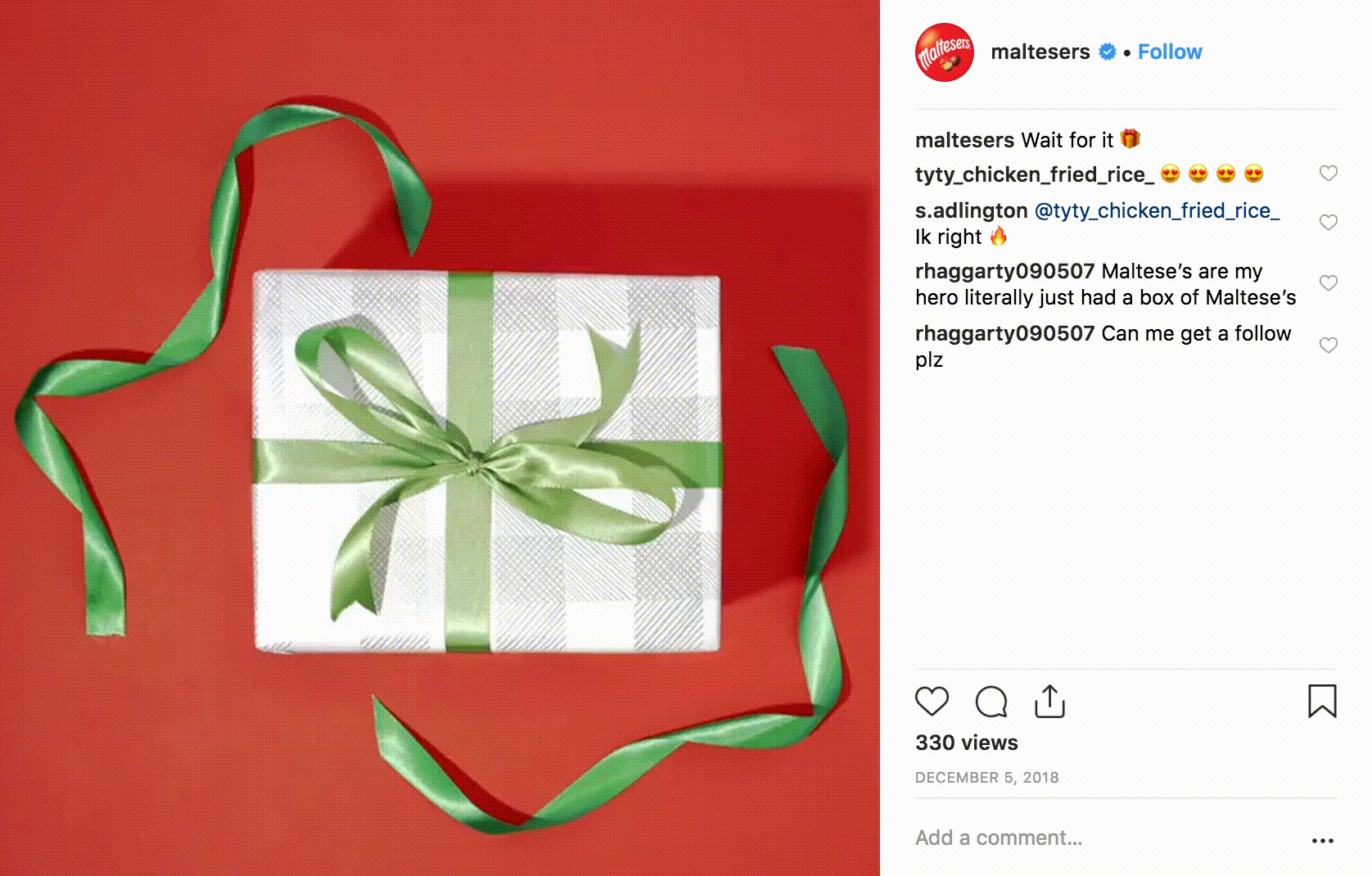Like tyty_chicken_fried_rice_ emoji comment
The width and height of the screenshot is (1372, 876).
[1328, 173]
